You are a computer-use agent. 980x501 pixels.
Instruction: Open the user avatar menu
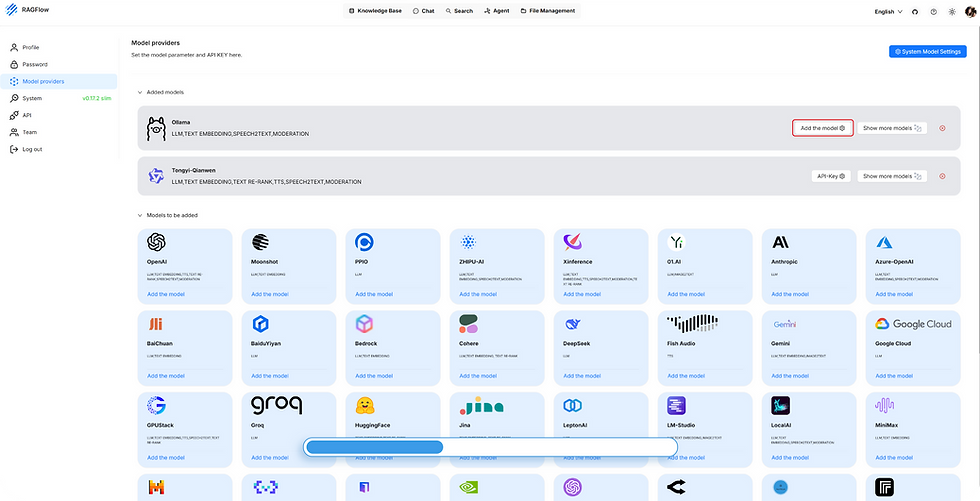970,11
